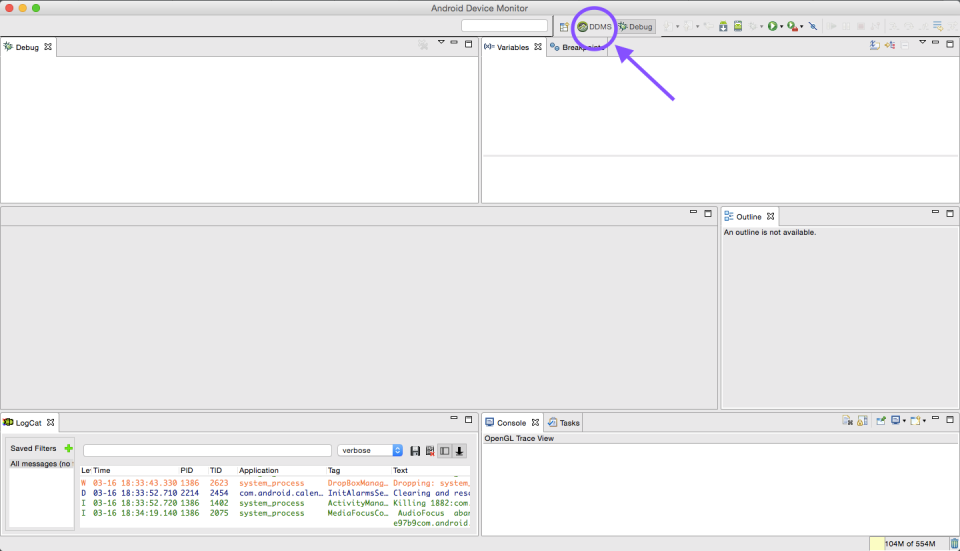Image resolution: width=960 pixels, height=551 pixels.
Task: Close the Debug view tab
Action: click(x=48, y=47)
